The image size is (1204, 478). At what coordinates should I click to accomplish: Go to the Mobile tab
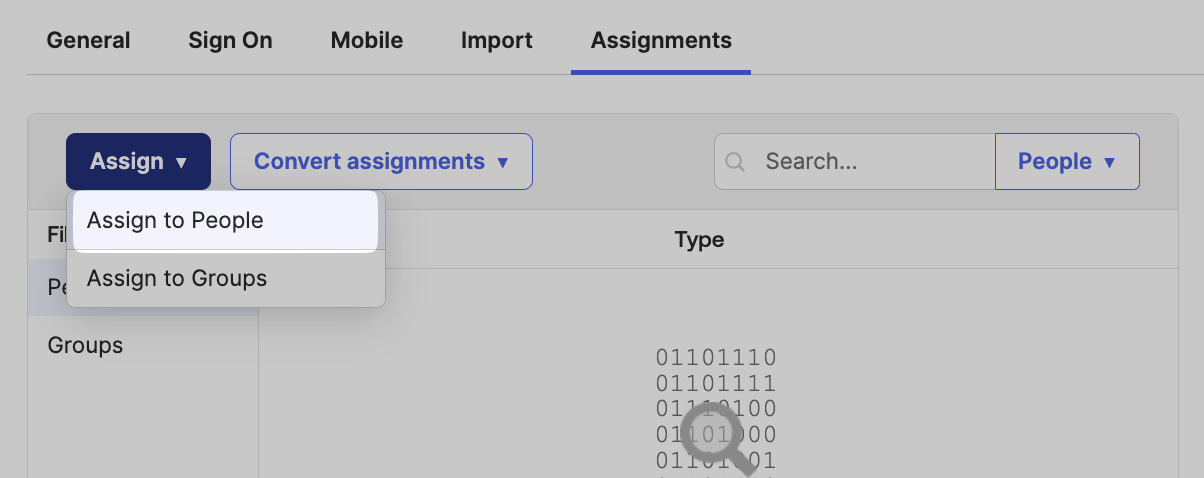(x=367, y=41)
